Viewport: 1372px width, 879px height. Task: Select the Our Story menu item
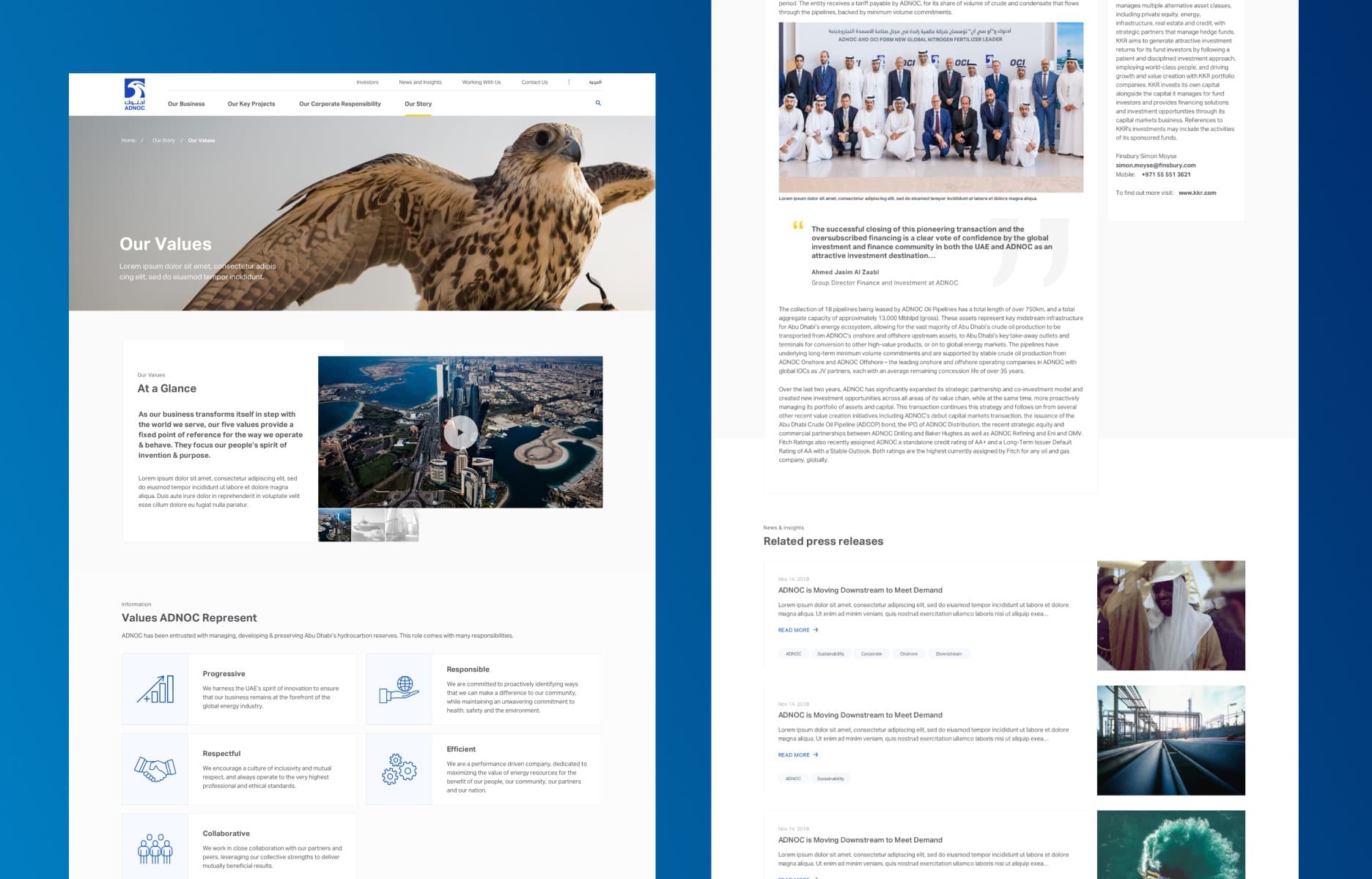tap(418, 104)
